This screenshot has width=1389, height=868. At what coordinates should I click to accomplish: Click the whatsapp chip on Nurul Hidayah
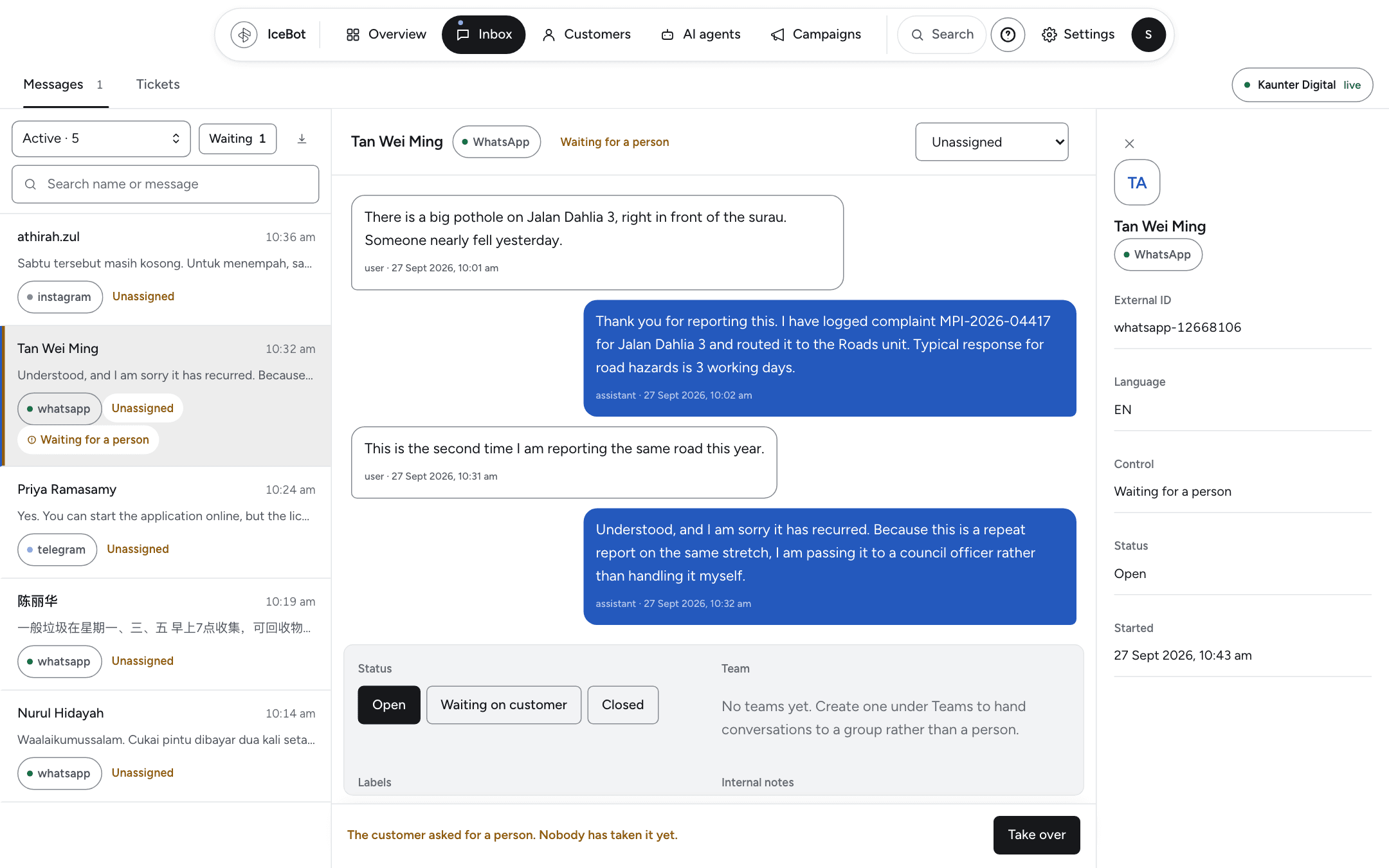60,773
